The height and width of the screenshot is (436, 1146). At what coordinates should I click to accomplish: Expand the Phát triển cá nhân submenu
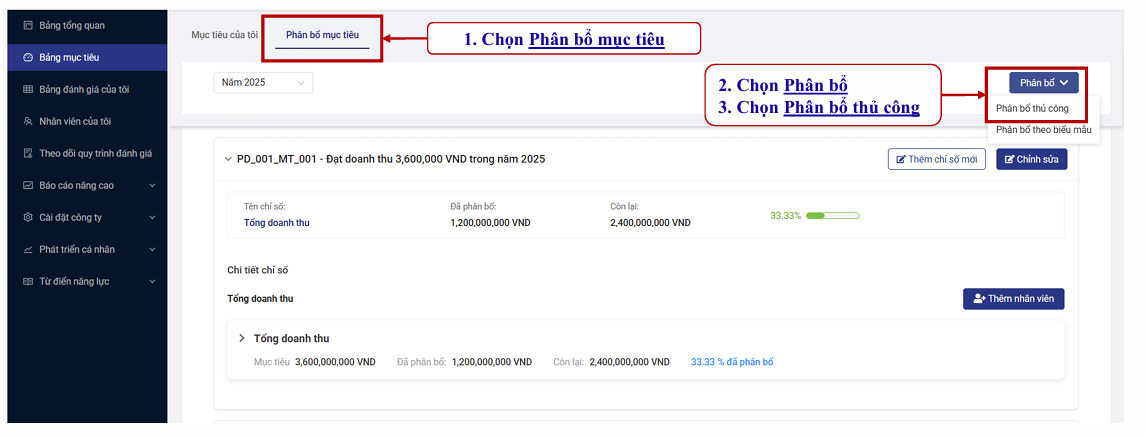152,249
